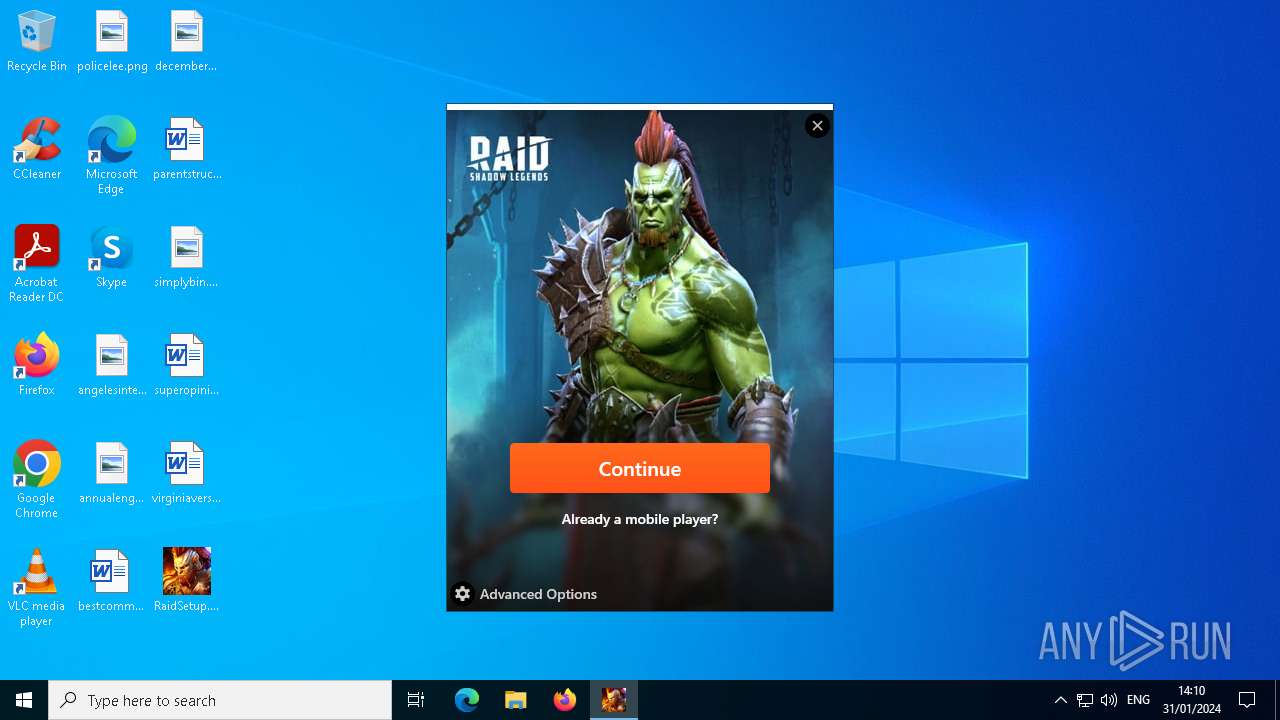
Task: Open Task View on the taskbar
Action: click(x=416, y=700)
